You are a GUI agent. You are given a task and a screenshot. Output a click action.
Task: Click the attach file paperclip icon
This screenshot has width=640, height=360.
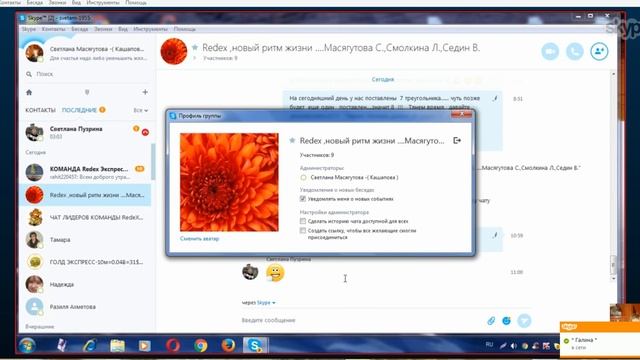point(491,321)
